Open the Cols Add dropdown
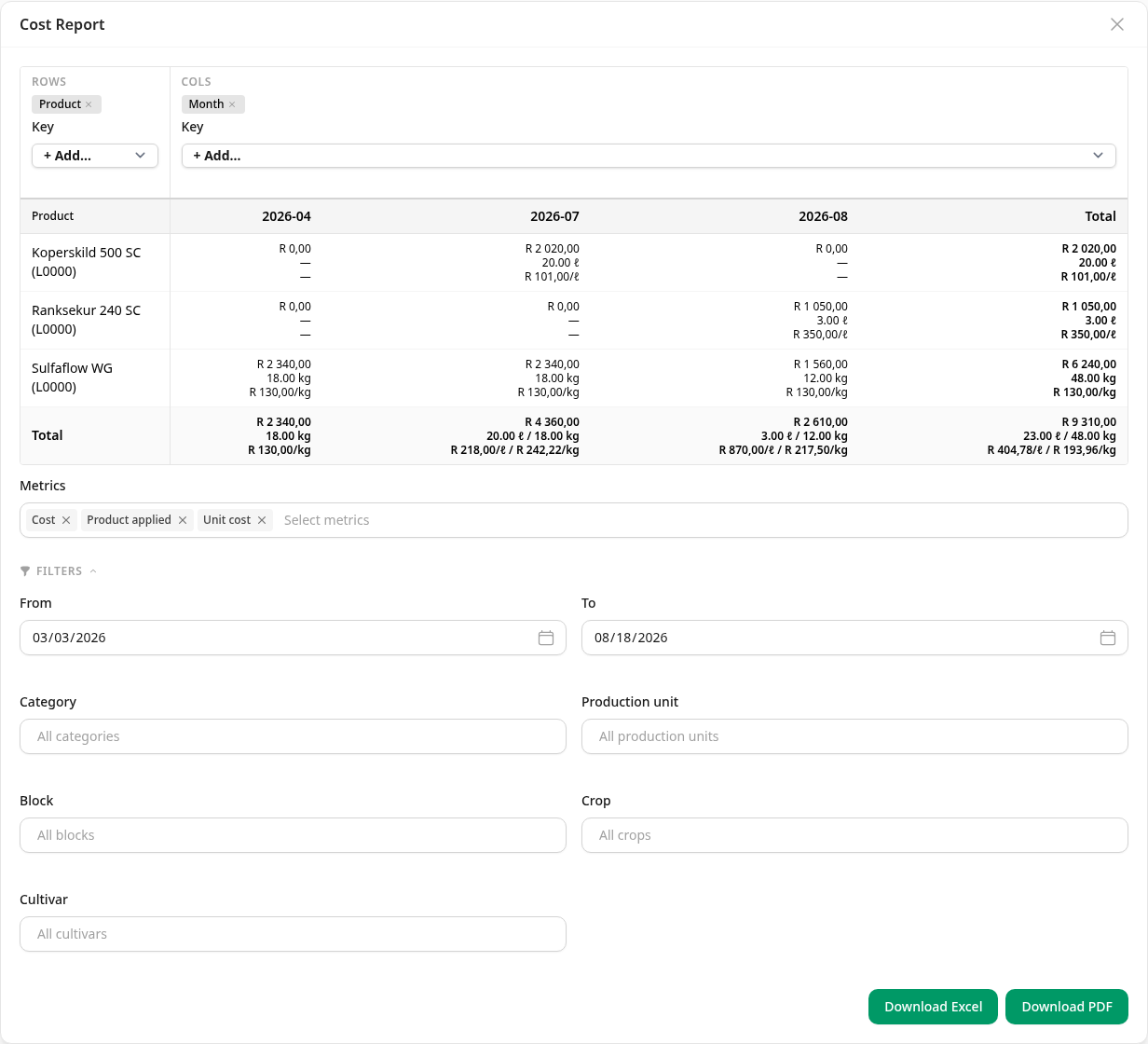 (649, 156)
